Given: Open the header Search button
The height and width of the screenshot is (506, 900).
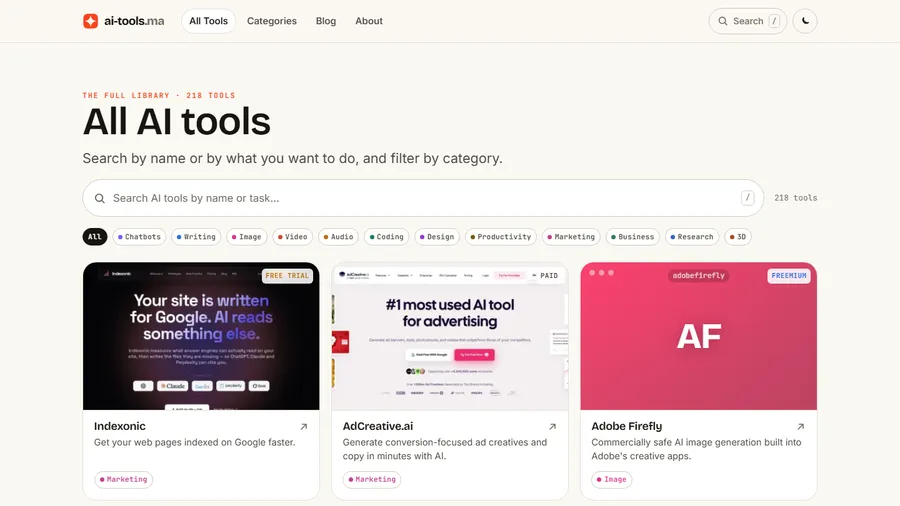Looking at the screenshot, I should tap(747, 21).
